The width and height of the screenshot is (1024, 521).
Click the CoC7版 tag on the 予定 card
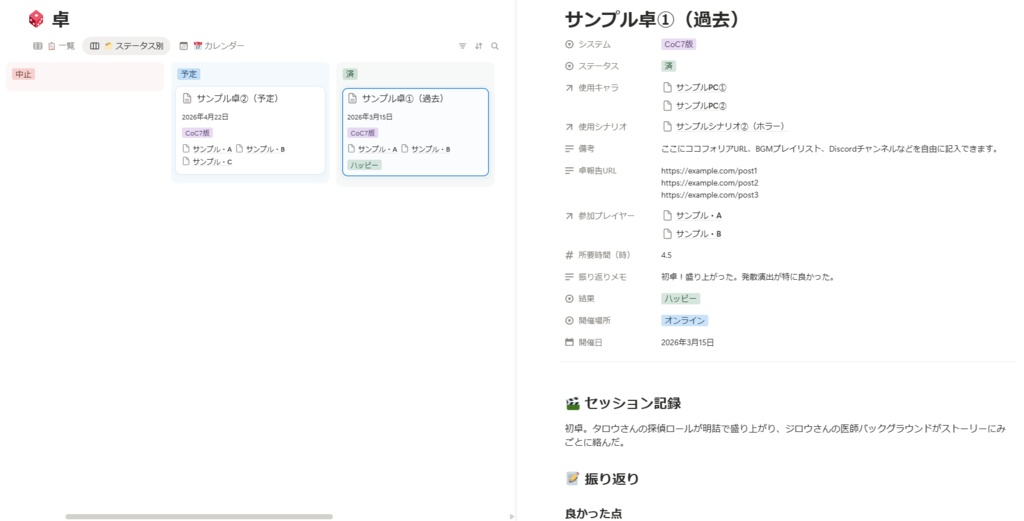tap(197, 133)
